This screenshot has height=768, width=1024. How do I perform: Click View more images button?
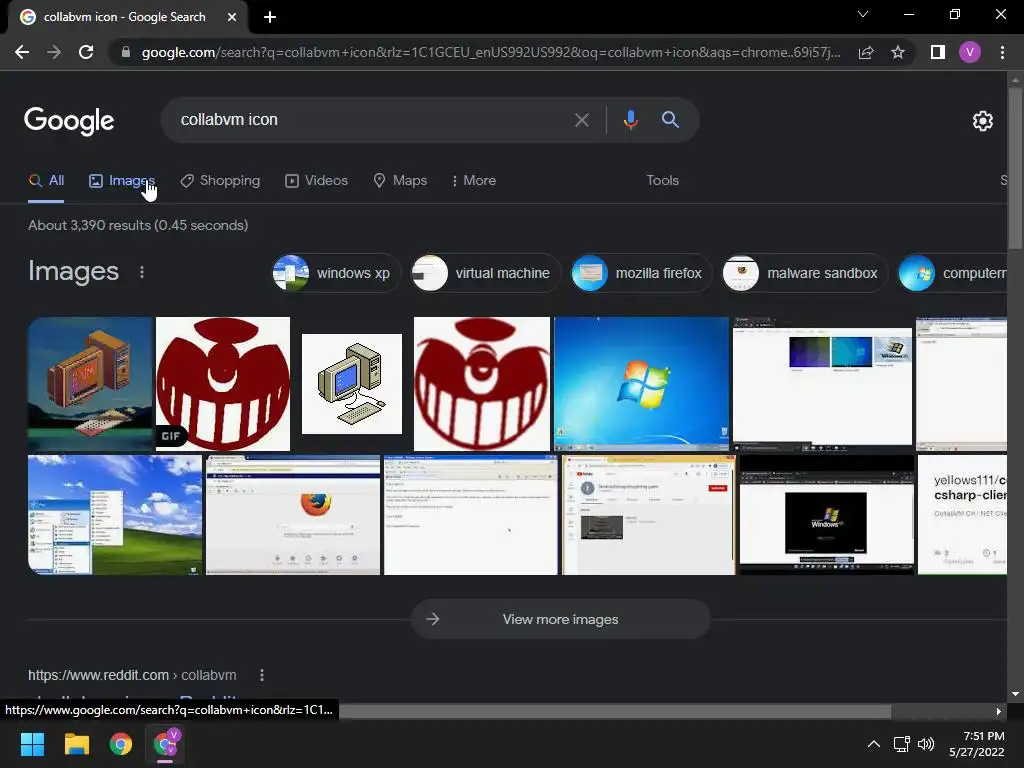pos(560,619)
